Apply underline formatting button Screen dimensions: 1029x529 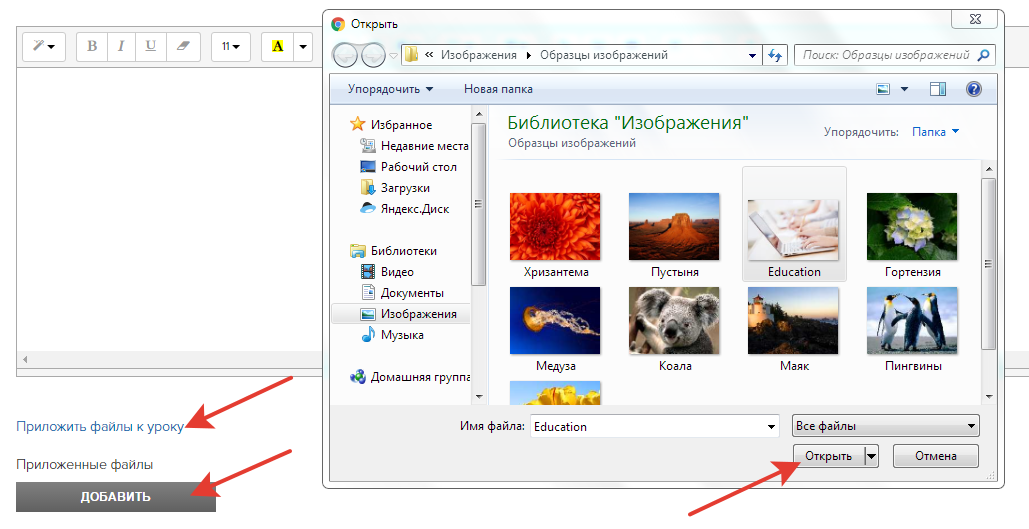(x=151, y=46)
